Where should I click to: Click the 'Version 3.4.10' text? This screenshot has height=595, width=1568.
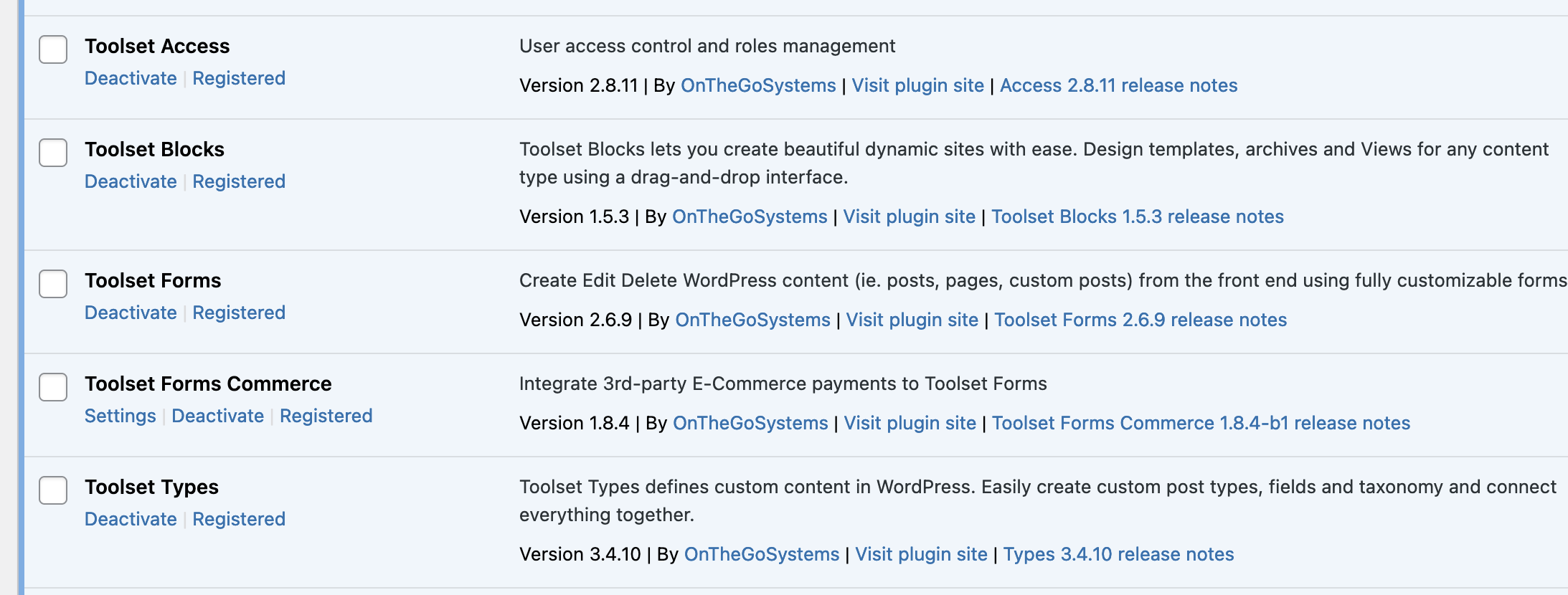pyautogui.click(x=580, y=554)
